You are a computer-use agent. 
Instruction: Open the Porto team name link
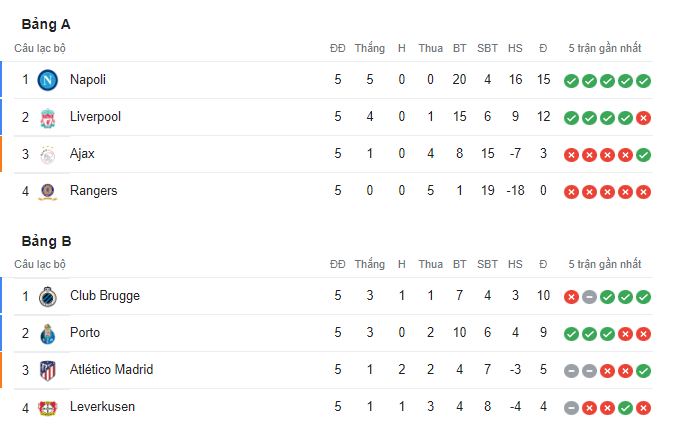[85, 333]
